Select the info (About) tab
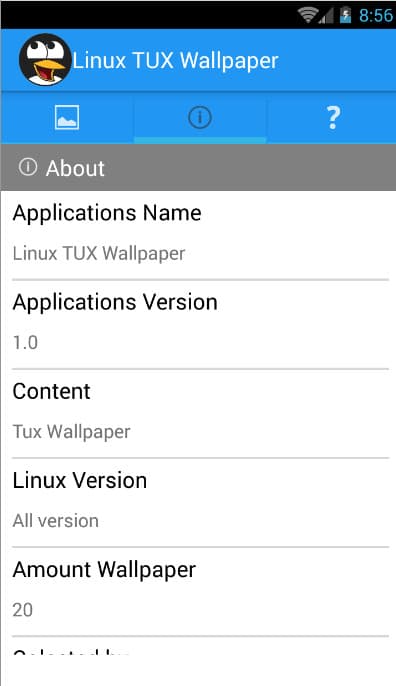This screenshot has height=686, width=396. 200,117
